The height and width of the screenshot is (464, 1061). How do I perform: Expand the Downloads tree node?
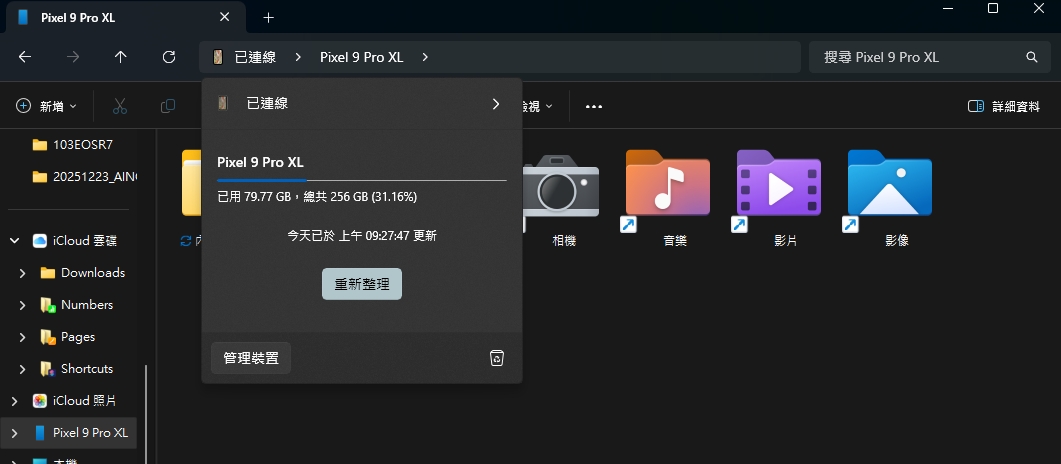click(x=22, y=273)
